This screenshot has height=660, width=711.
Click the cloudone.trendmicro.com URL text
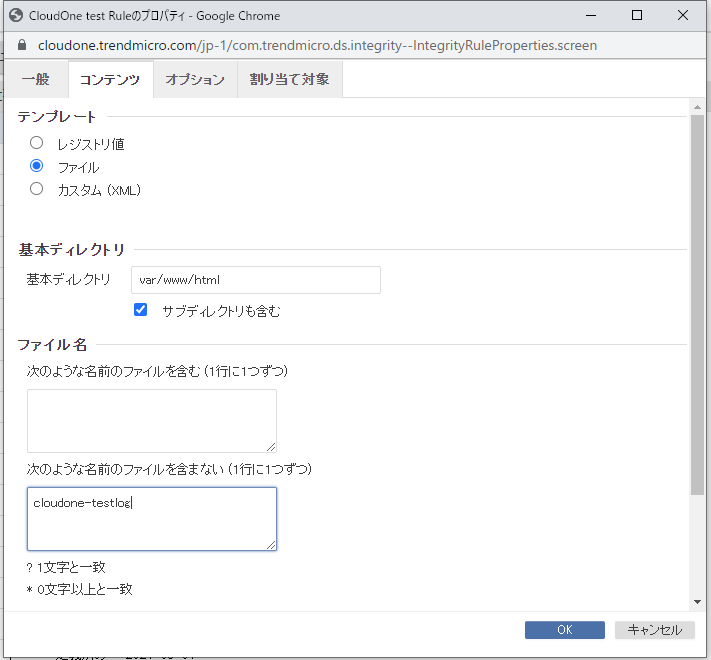pos(317,45)
